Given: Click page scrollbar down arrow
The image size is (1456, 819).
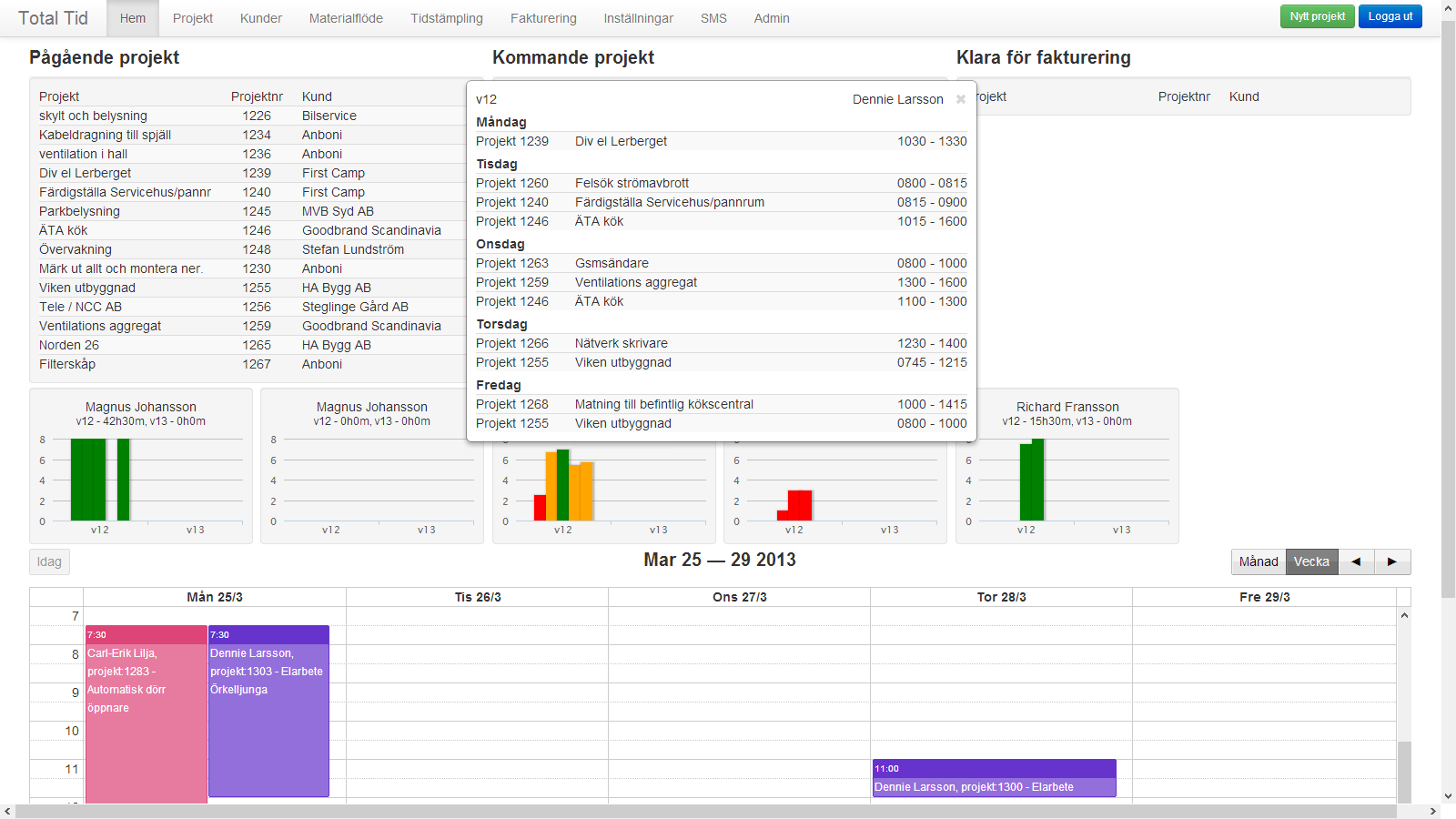Looking at the screenshot, I should click(x=1448, y=795).
